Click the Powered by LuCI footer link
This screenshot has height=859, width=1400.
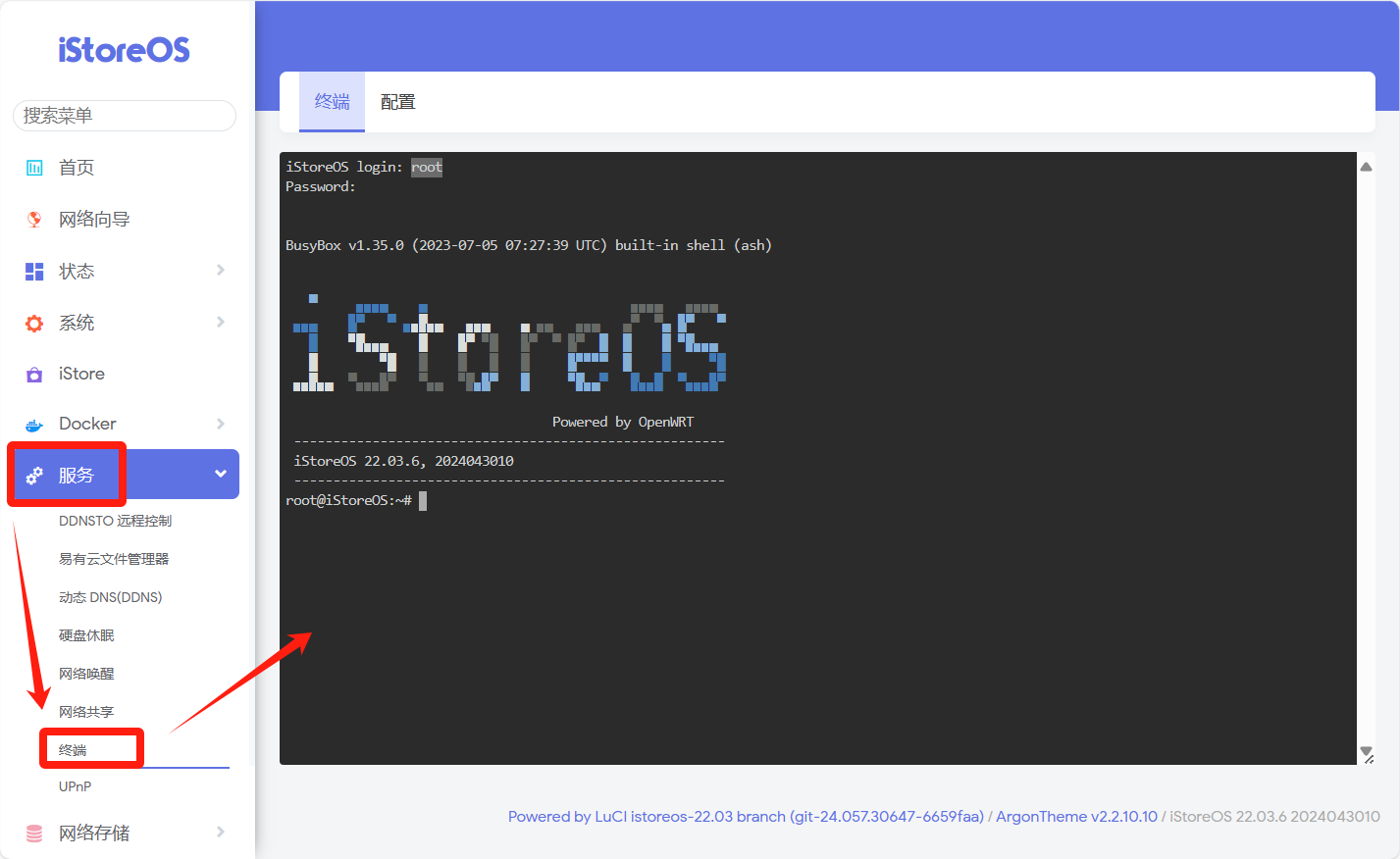click(x=746, y=817)
